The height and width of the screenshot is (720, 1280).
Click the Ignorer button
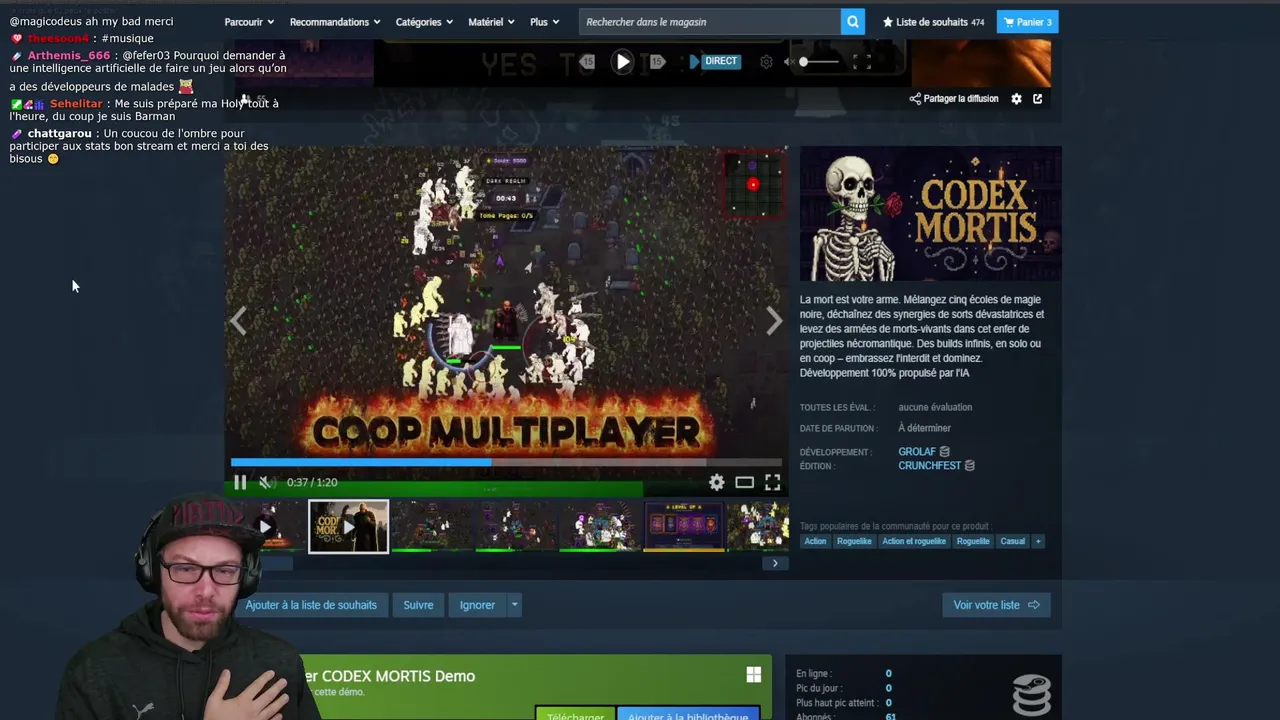(477, 605)
